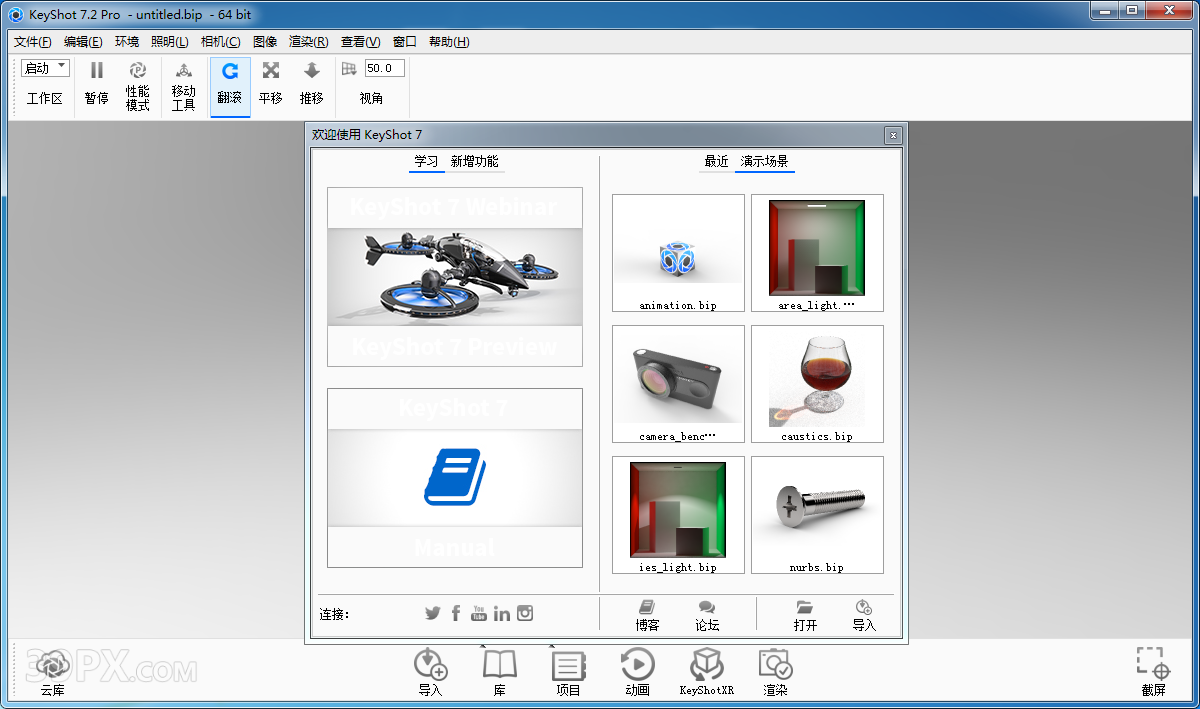1200x709 pixels.
Task: Click the Pause (暂停) toolbar icon
Action: click(x=96, y=72)
